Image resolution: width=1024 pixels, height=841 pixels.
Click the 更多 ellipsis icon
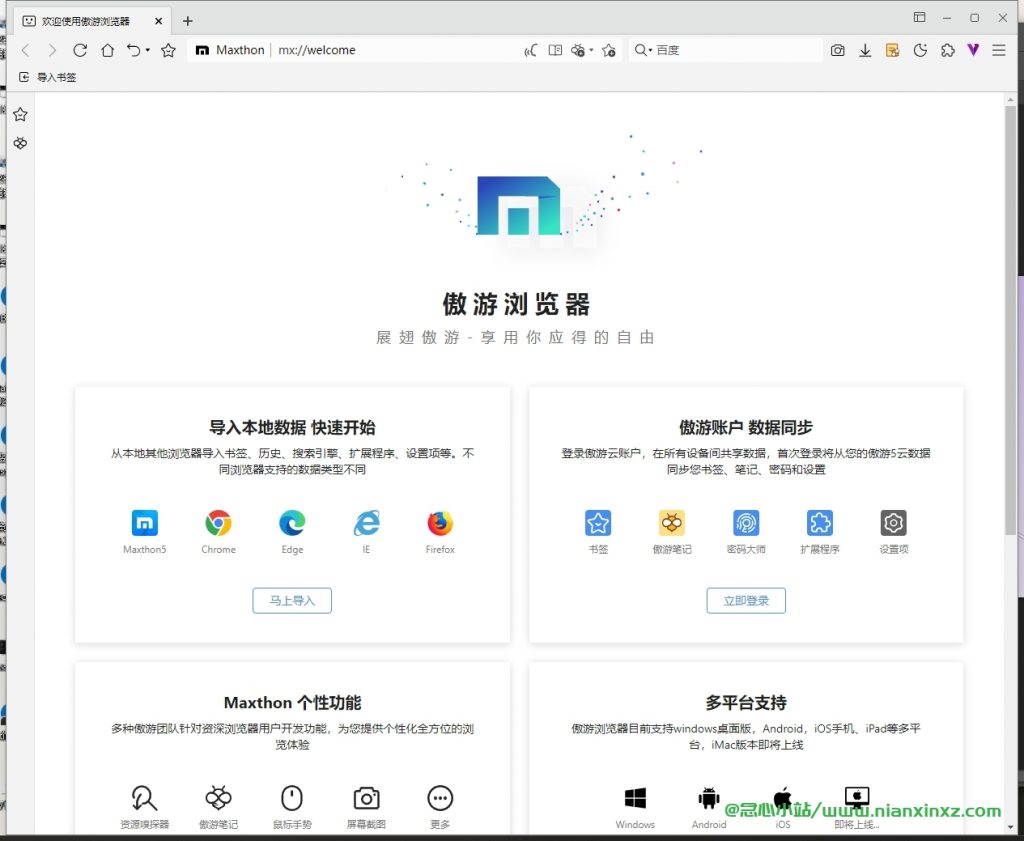pos(440,798)
